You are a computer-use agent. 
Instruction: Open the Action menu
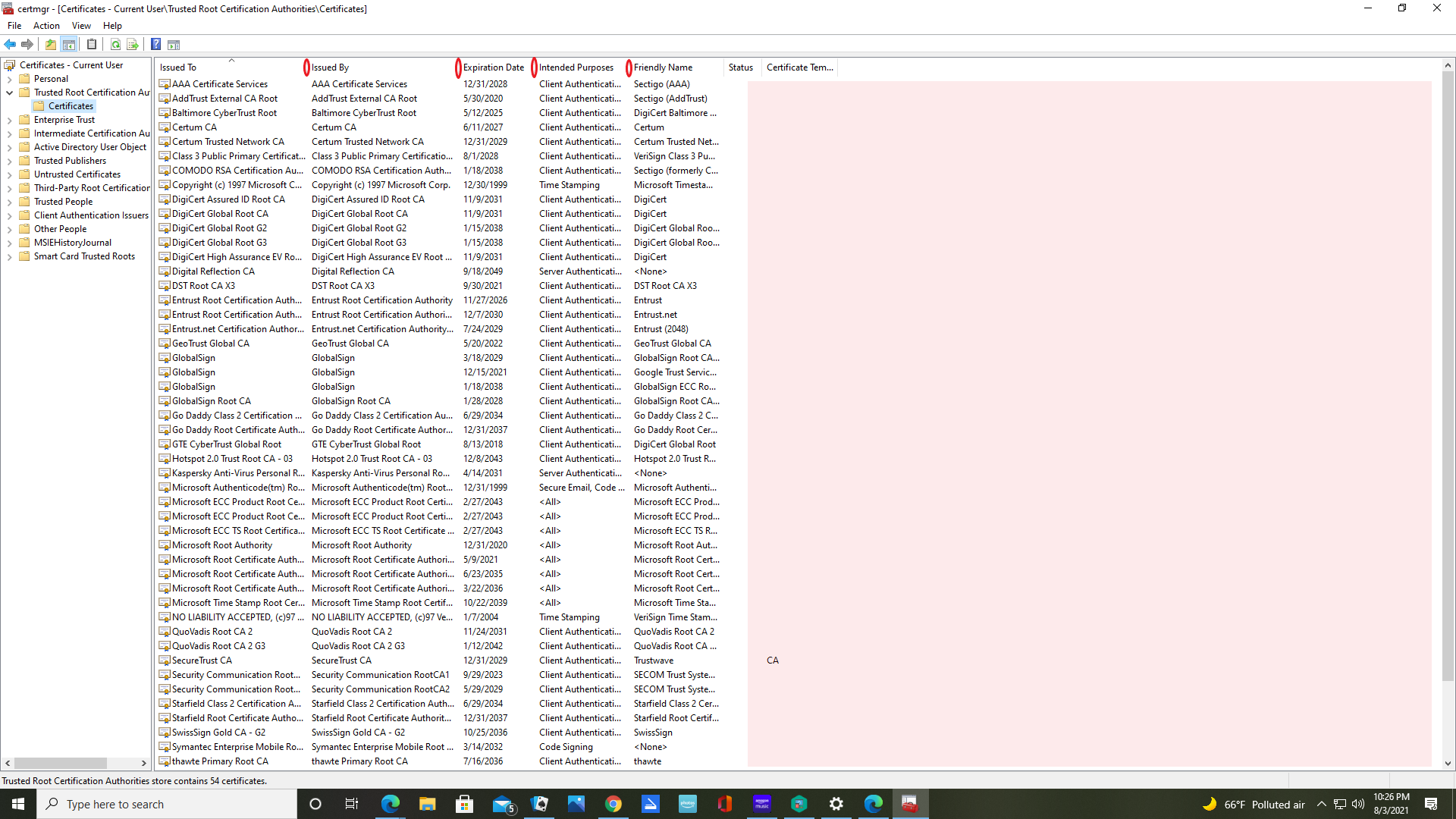[46, 26]
